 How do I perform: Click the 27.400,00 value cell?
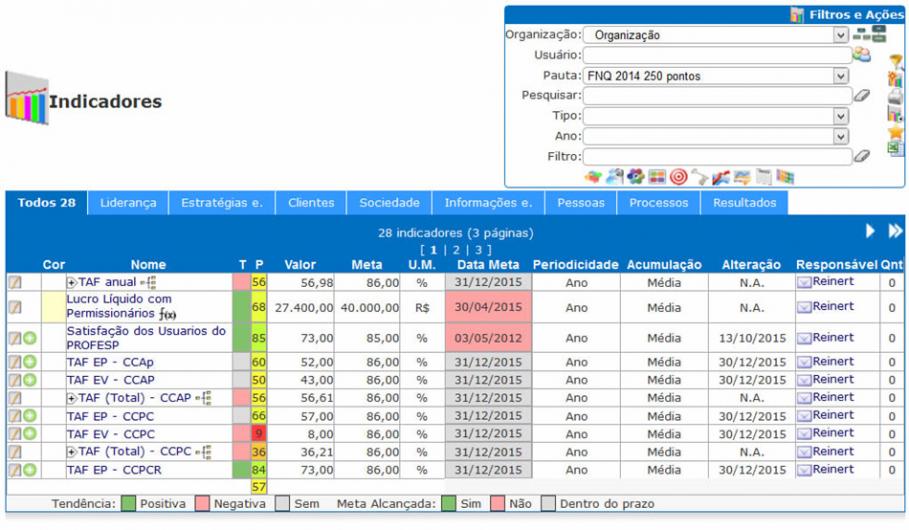coord(304,308)
